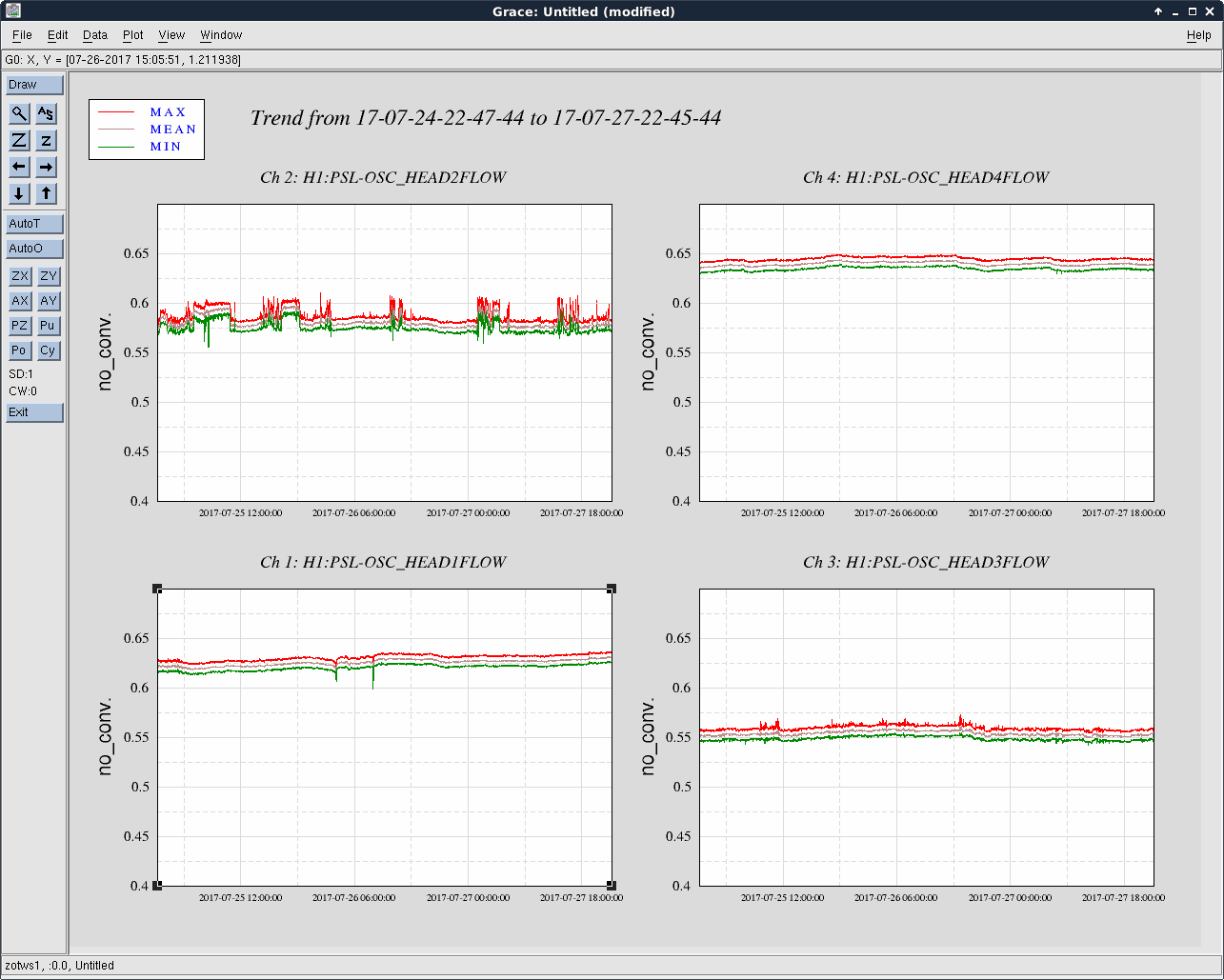Select the magnifier zoom tool
Image resolution: width=1224 pixels, height=980 pixels.
tap(19, 114)
